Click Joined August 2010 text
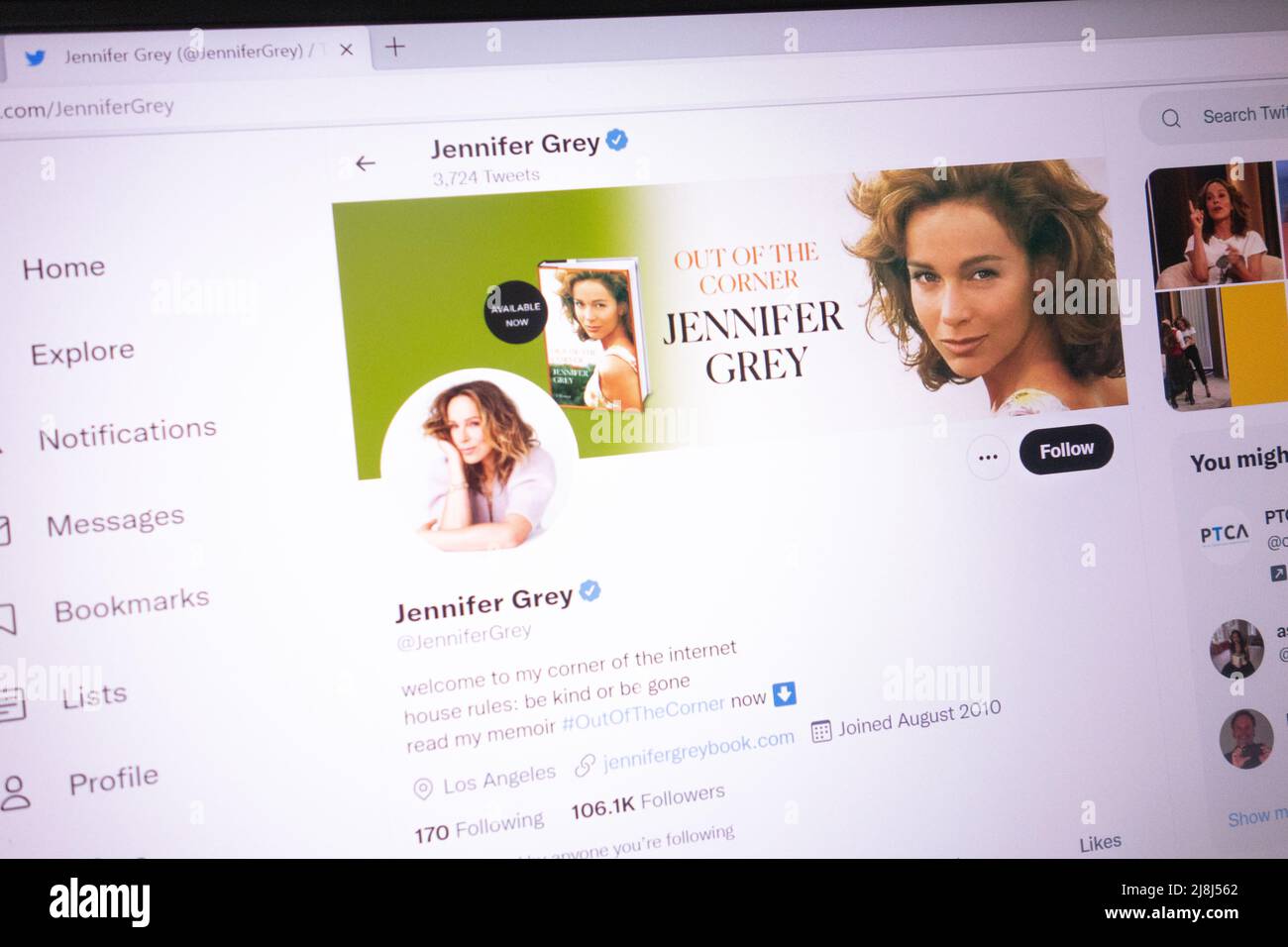Screen dimensions: 1288x947 [919, 719]
